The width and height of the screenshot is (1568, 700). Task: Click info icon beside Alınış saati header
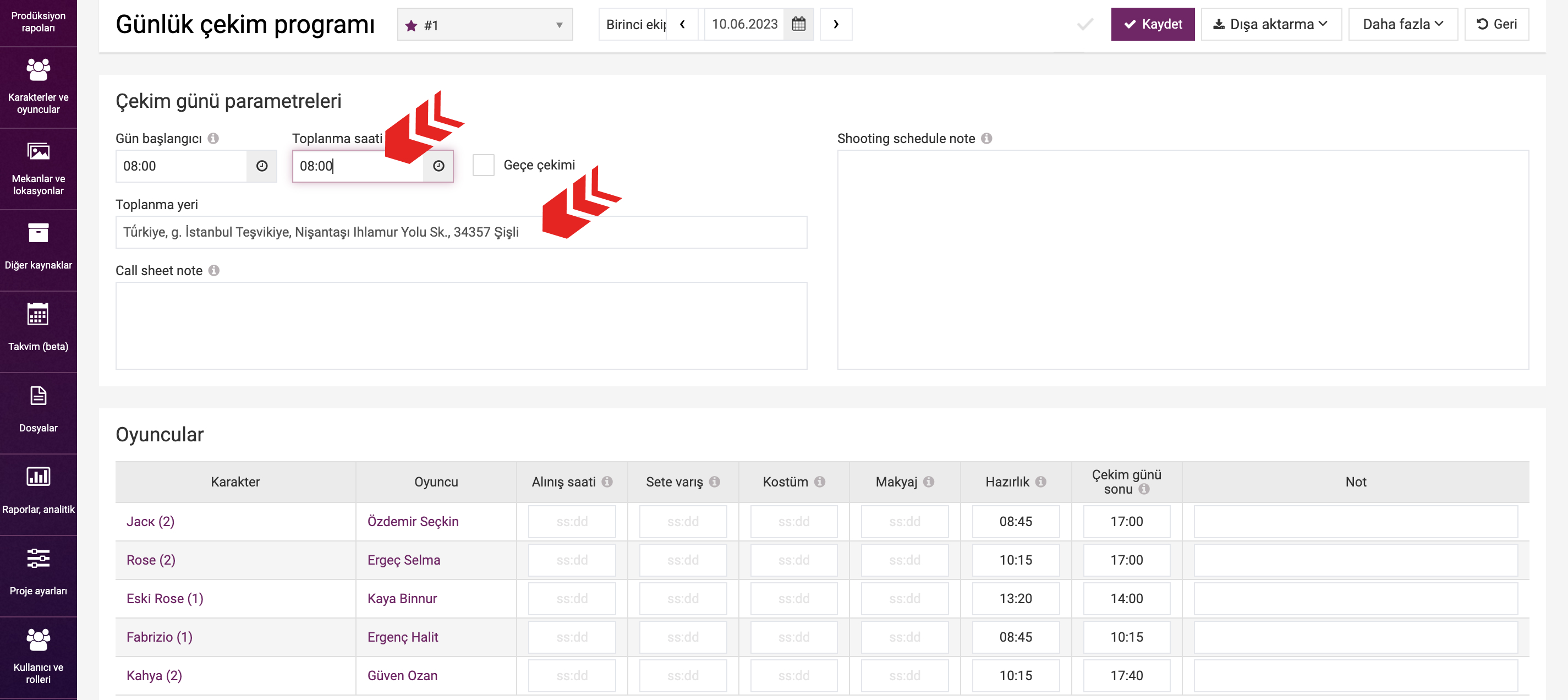point(607,482)
